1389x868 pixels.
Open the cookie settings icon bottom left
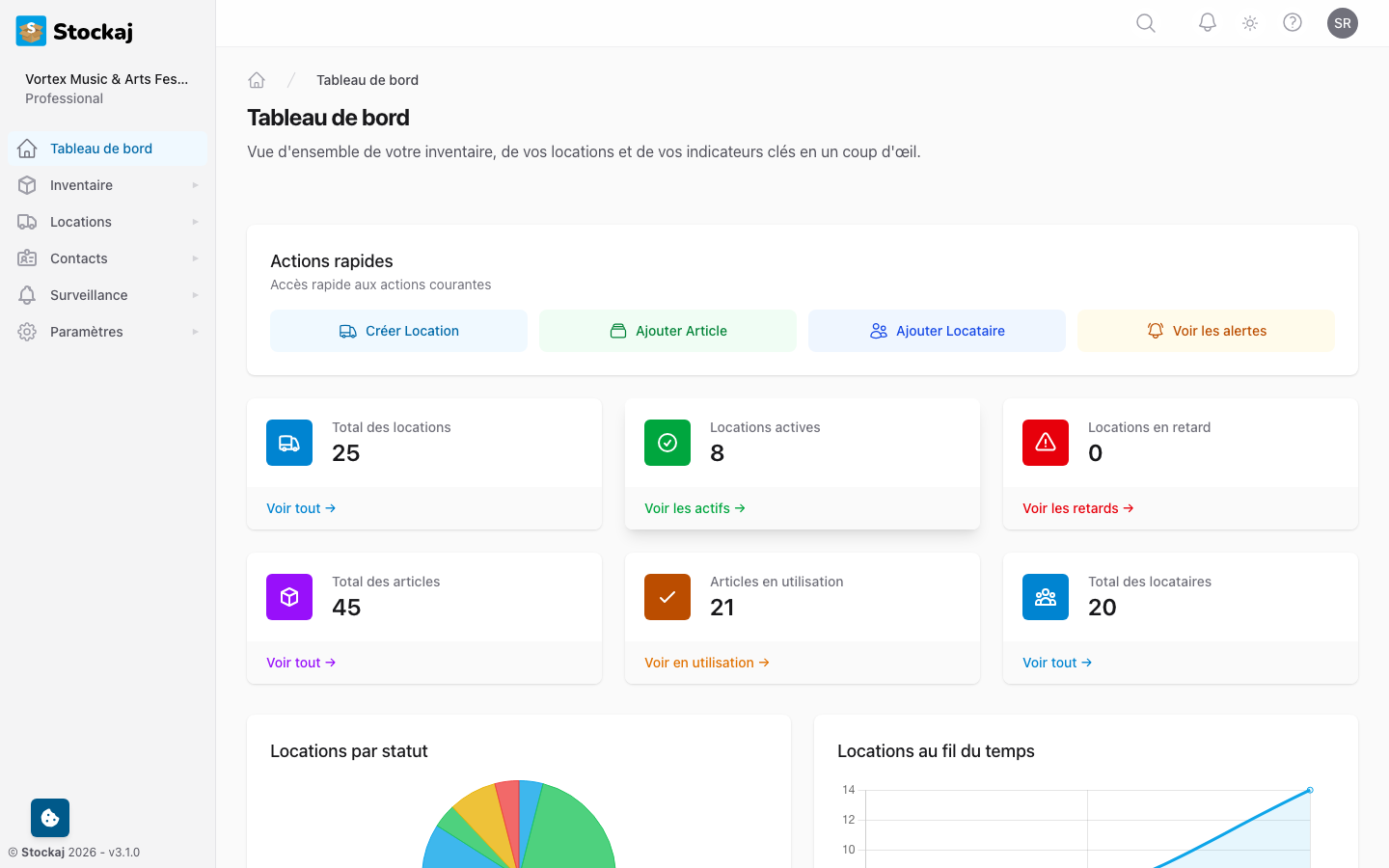click(x=49, y=817)
